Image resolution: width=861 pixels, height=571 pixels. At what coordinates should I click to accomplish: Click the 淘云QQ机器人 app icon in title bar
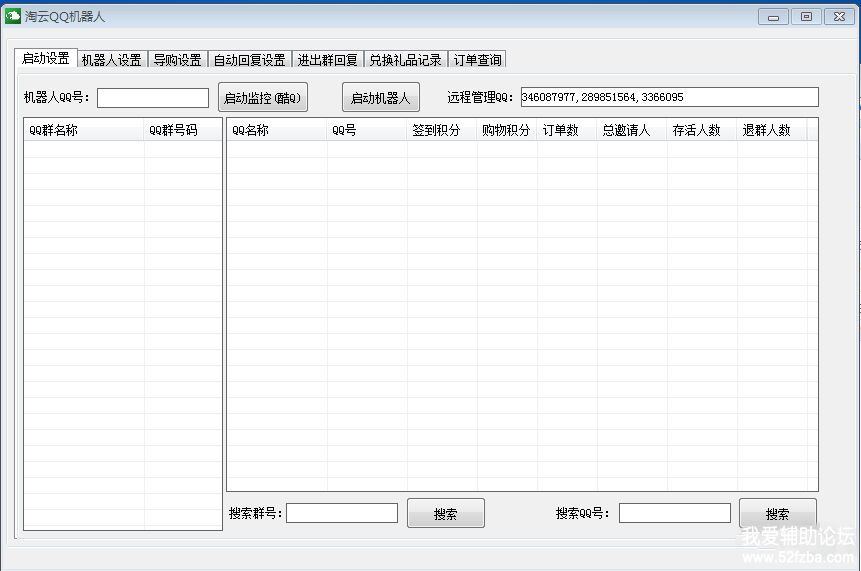point(12,16)
